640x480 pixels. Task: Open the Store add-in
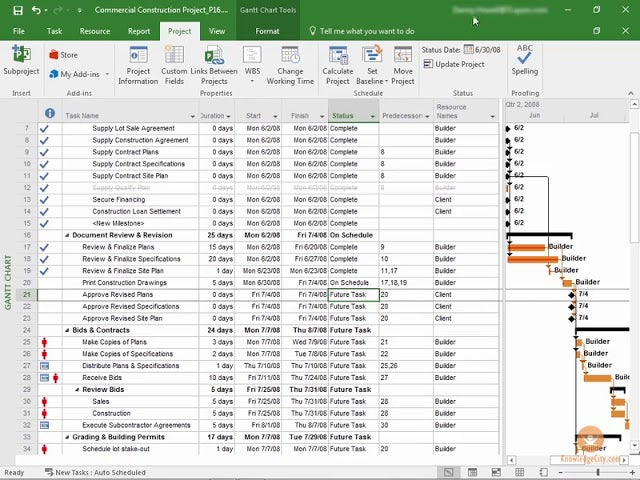(x=64, y=55)
